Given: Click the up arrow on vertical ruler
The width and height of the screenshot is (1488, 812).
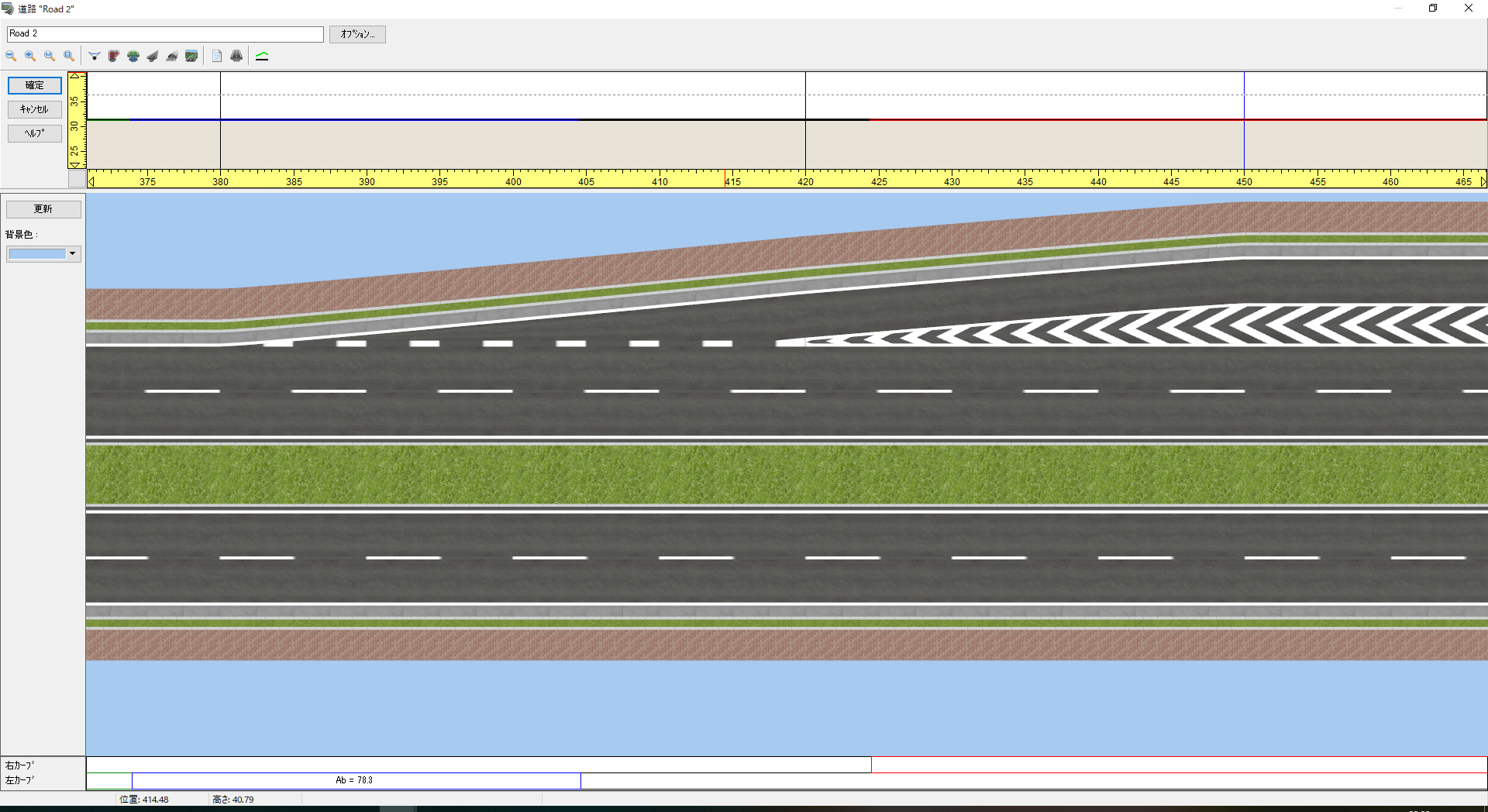Looking at the screenshot, I should tap(75, 76).
